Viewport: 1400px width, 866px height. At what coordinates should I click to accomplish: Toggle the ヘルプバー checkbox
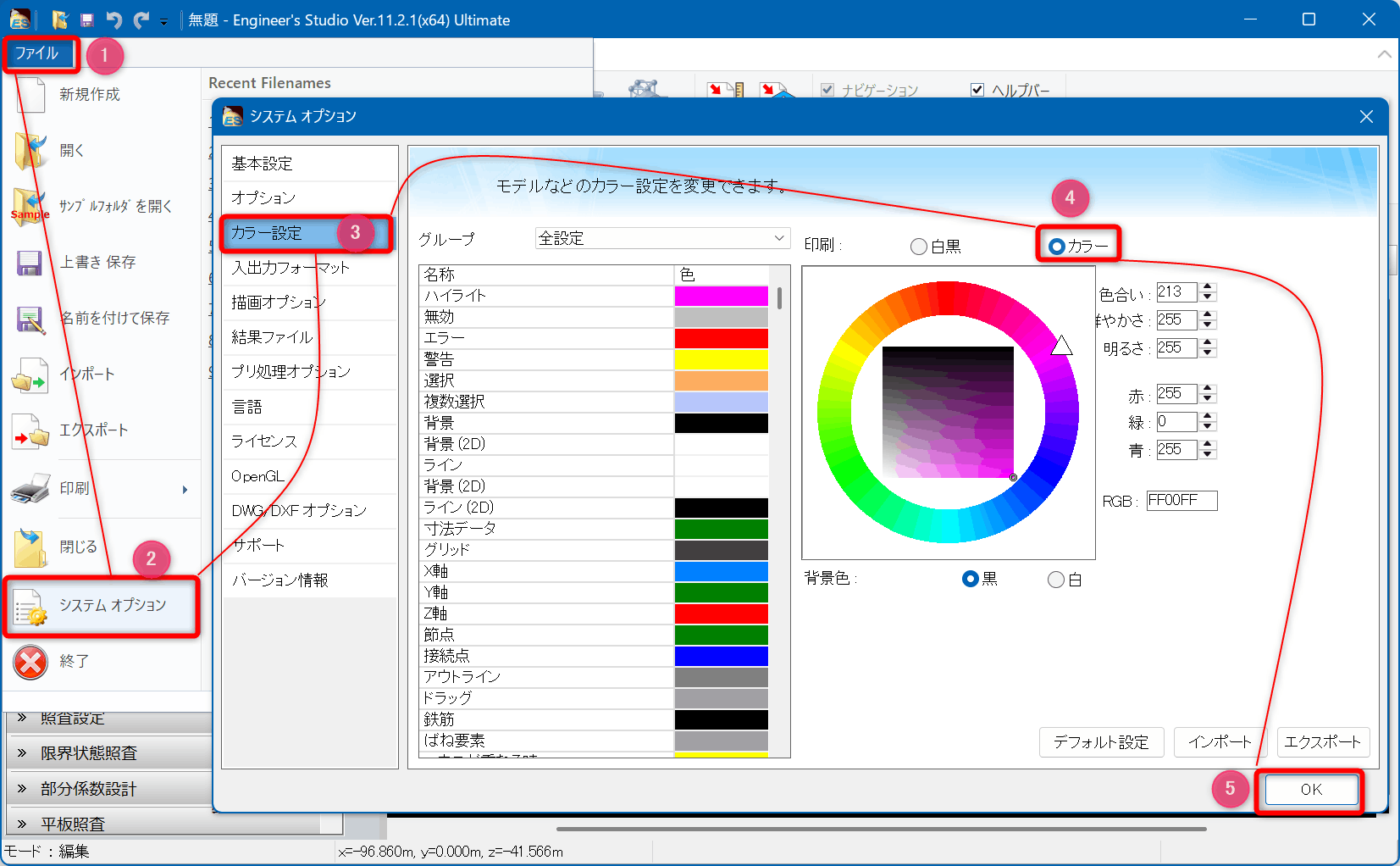click(977, 90)
